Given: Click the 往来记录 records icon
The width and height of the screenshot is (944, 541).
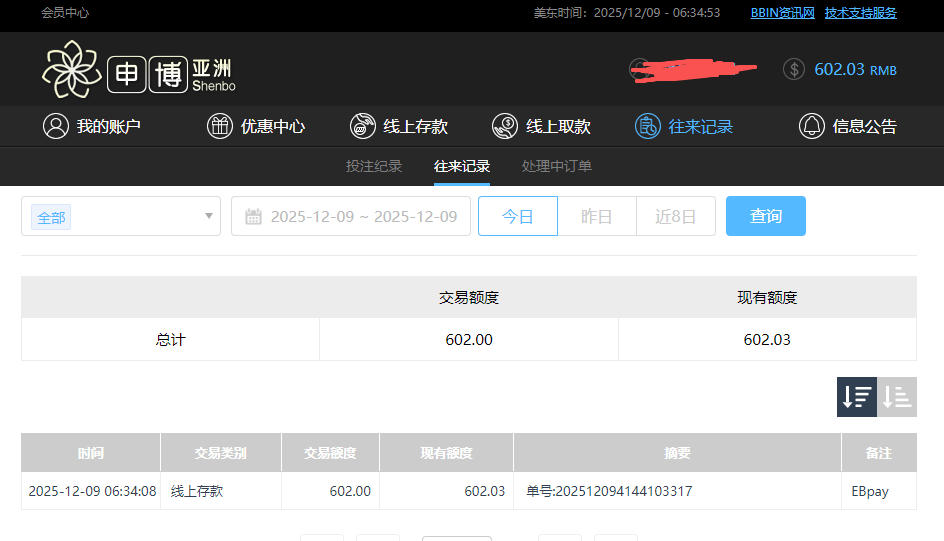Looking at the screenshot, I should tap(648, 126).
